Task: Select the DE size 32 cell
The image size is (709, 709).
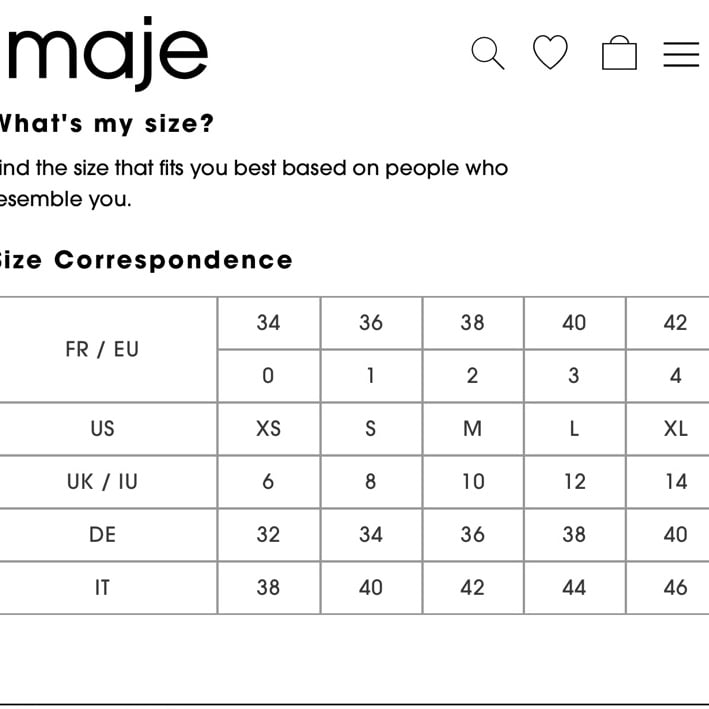Action: 269,534
